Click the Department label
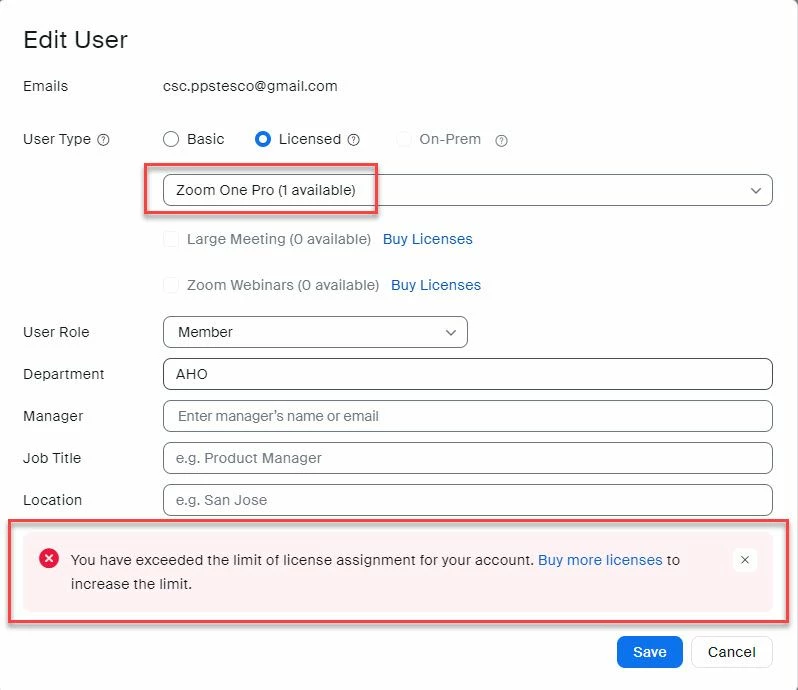The width and height of the screenshot is (798, 690). tap(64, 375)
